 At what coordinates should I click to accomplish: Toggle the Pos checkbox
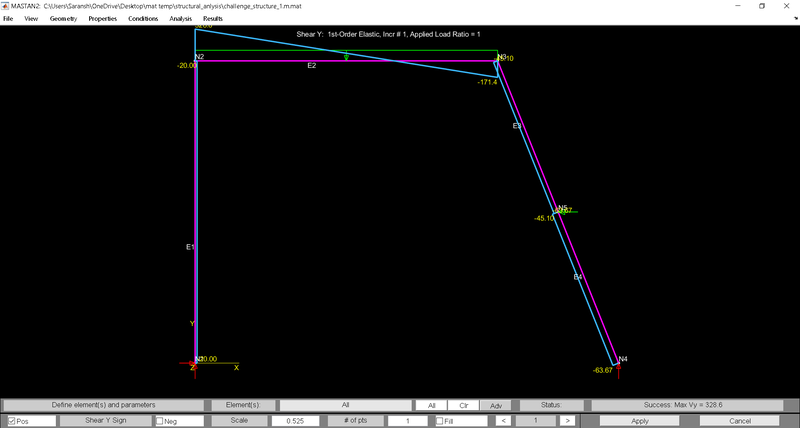tap(11, 421)
